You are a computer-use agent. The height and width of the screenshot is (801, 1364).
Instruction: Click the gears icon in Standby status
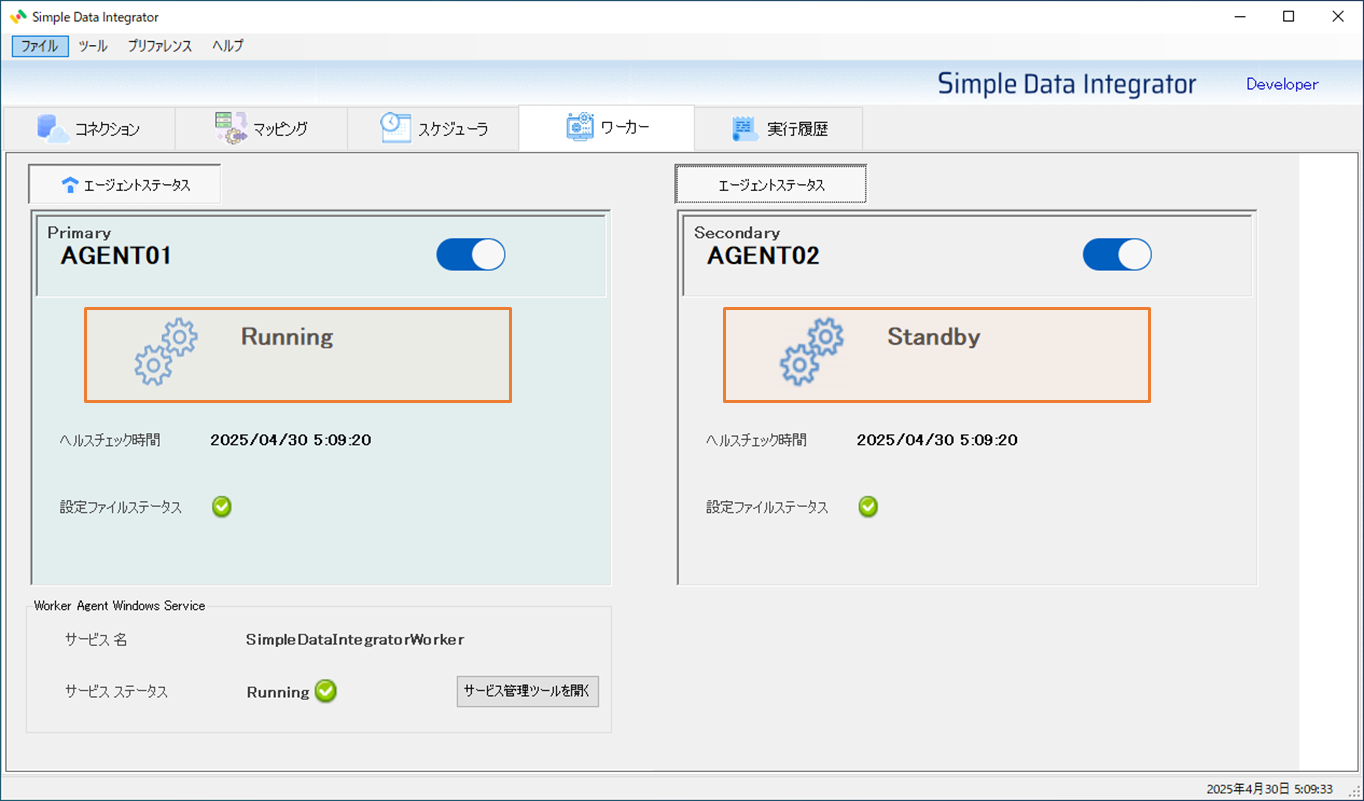coord(812,352)
